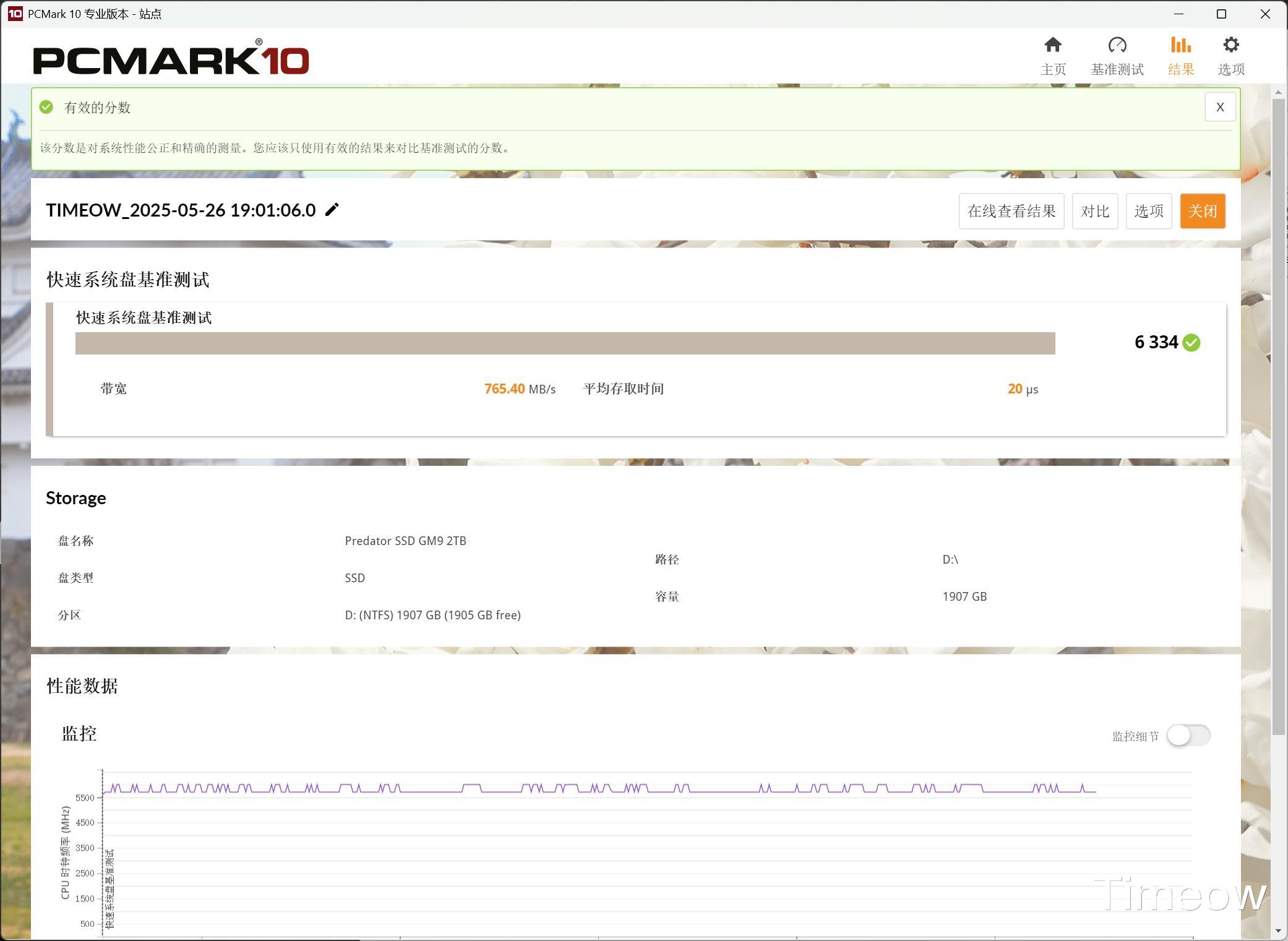This screenshot has height=941, width=1288.
Task: Click the scrollbar down arrow
Action: (x=1278, y=931)
